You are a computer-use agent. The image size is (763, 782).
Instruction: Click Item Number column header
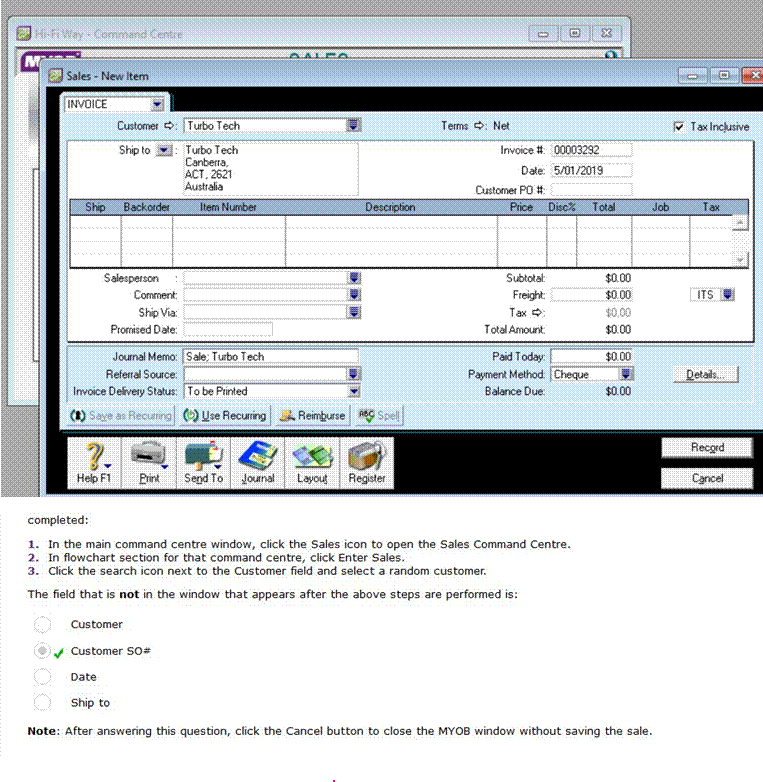228,207
